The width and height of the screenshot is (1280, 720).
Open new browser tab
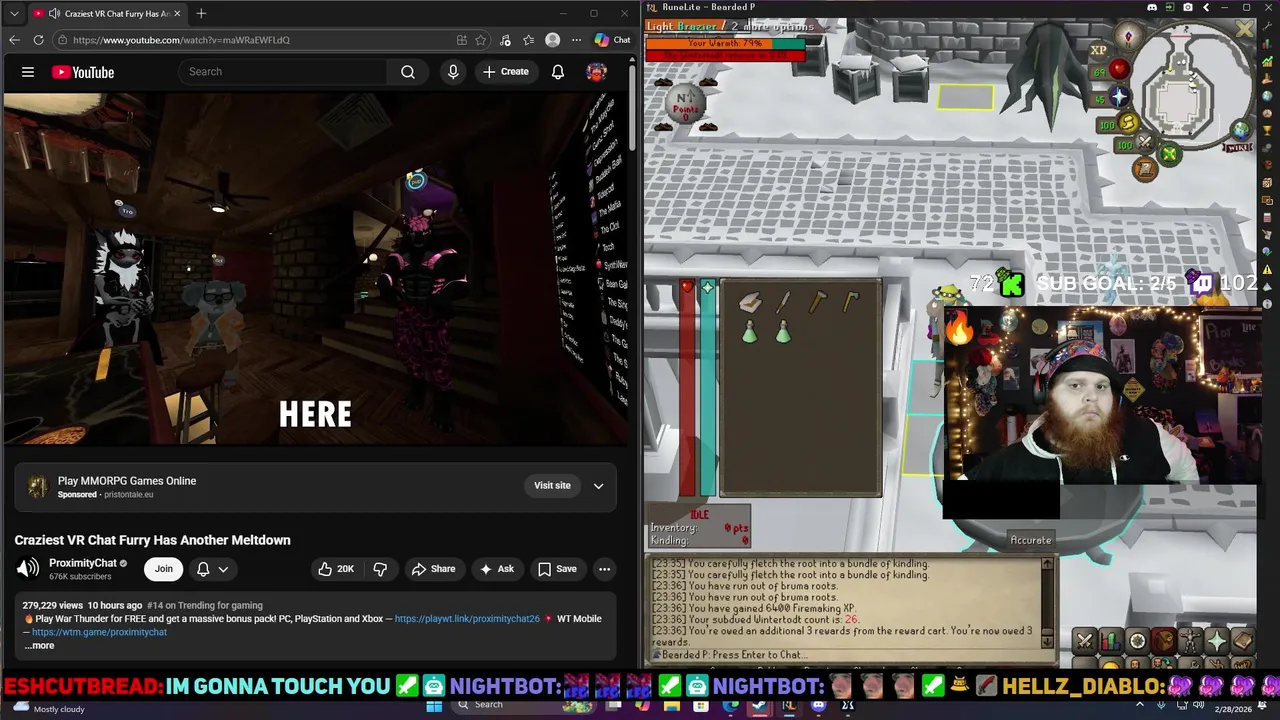pos(201,13)
